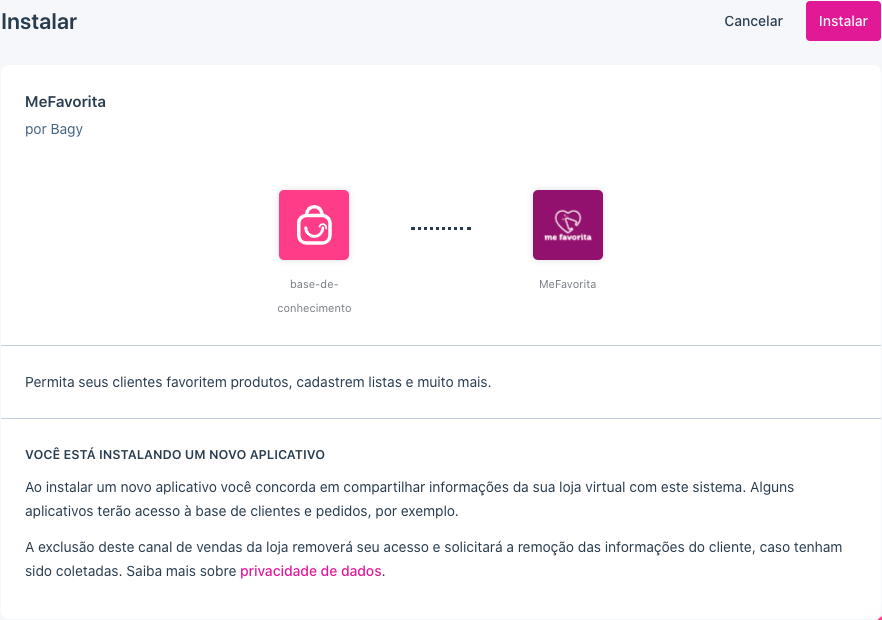The height and width of the screenshot is (620, 882).
Task: Click the purple me favorita app icon
Action: click(568, 225)
